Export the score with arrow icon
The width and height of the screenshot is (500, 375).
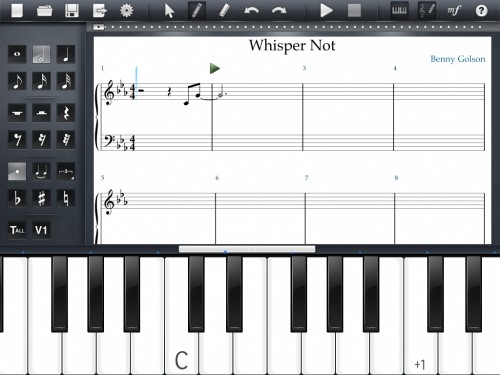(100, 11)
